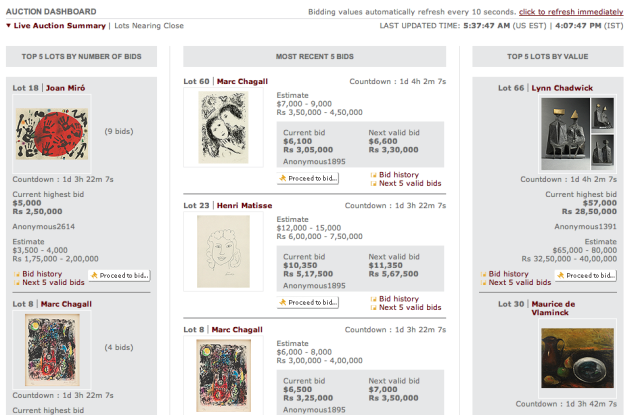Click Next 5 valid bids icon for Lot 60
The height and width of the screenshot is (415, 640).
(372, 184)
